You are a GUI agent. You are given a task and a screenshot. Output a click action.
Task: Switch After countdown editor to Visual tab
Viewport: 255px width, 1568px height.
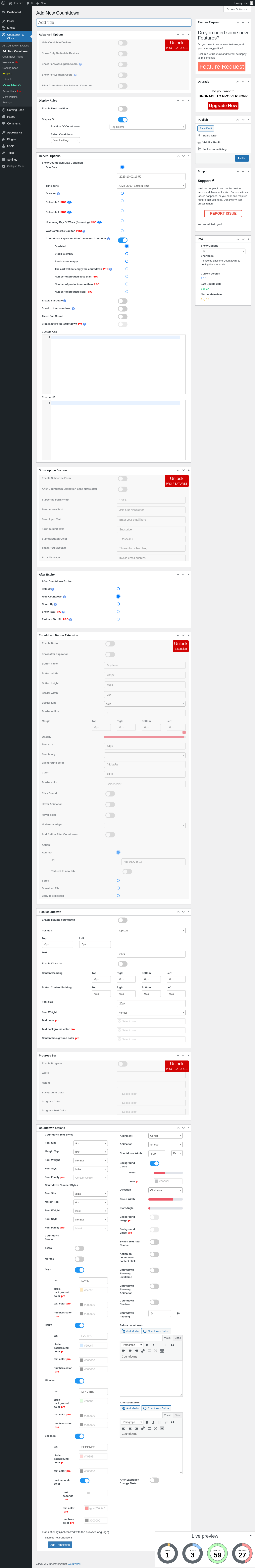click(x=168, y=1415)
